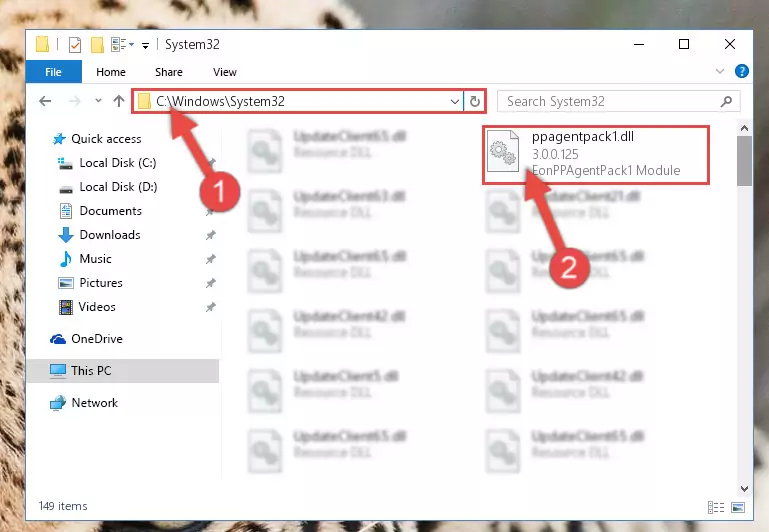The image size is (769, 532).
Task: Open Music folder in navigation pane
Action: pyautogui.click(x=85, y=259)
